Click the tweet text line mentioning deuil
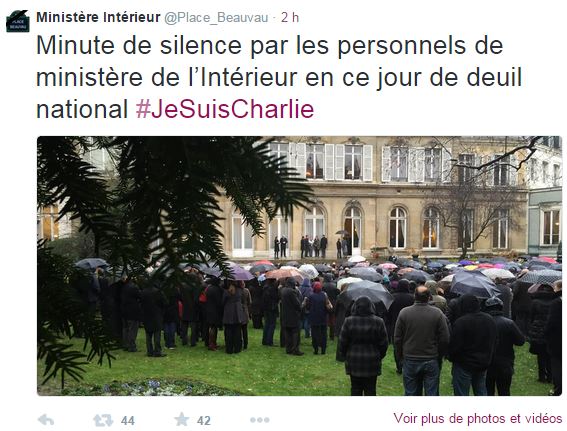 click(279, 78)
